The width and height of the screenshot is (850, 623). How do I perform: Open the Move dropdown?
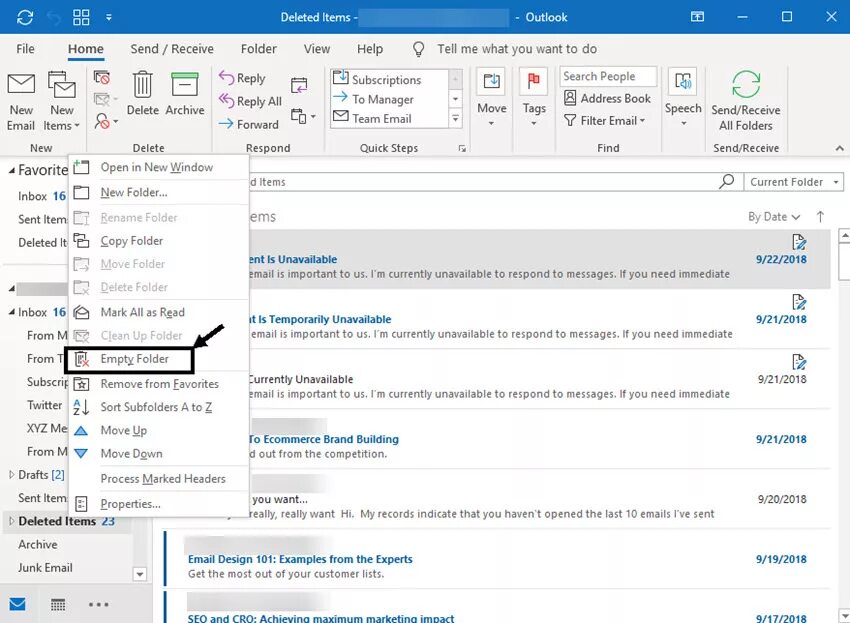coord(492,98)
